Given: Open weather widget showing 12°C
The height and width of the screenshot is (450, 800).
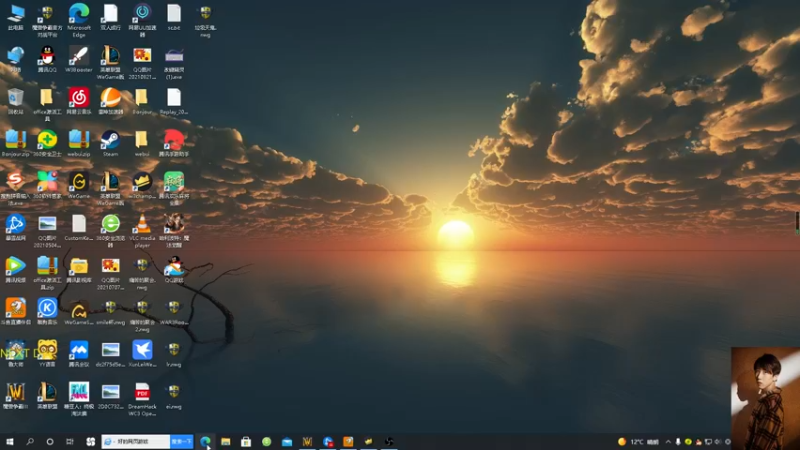Looking at the screenshot, I should 638,442.
